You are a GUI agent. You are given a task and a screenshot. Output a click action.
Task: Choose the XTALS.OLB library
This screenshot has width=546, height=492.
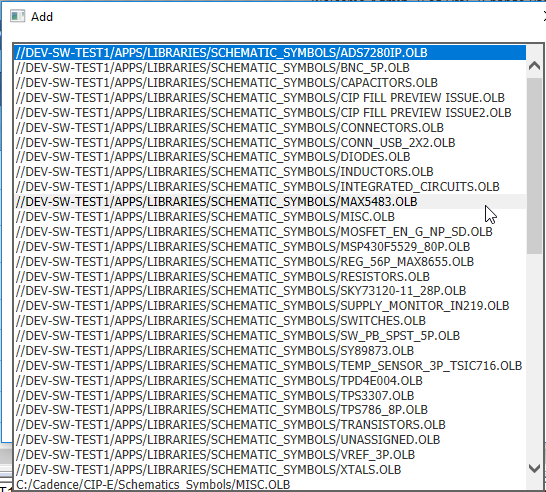point(270,470)
